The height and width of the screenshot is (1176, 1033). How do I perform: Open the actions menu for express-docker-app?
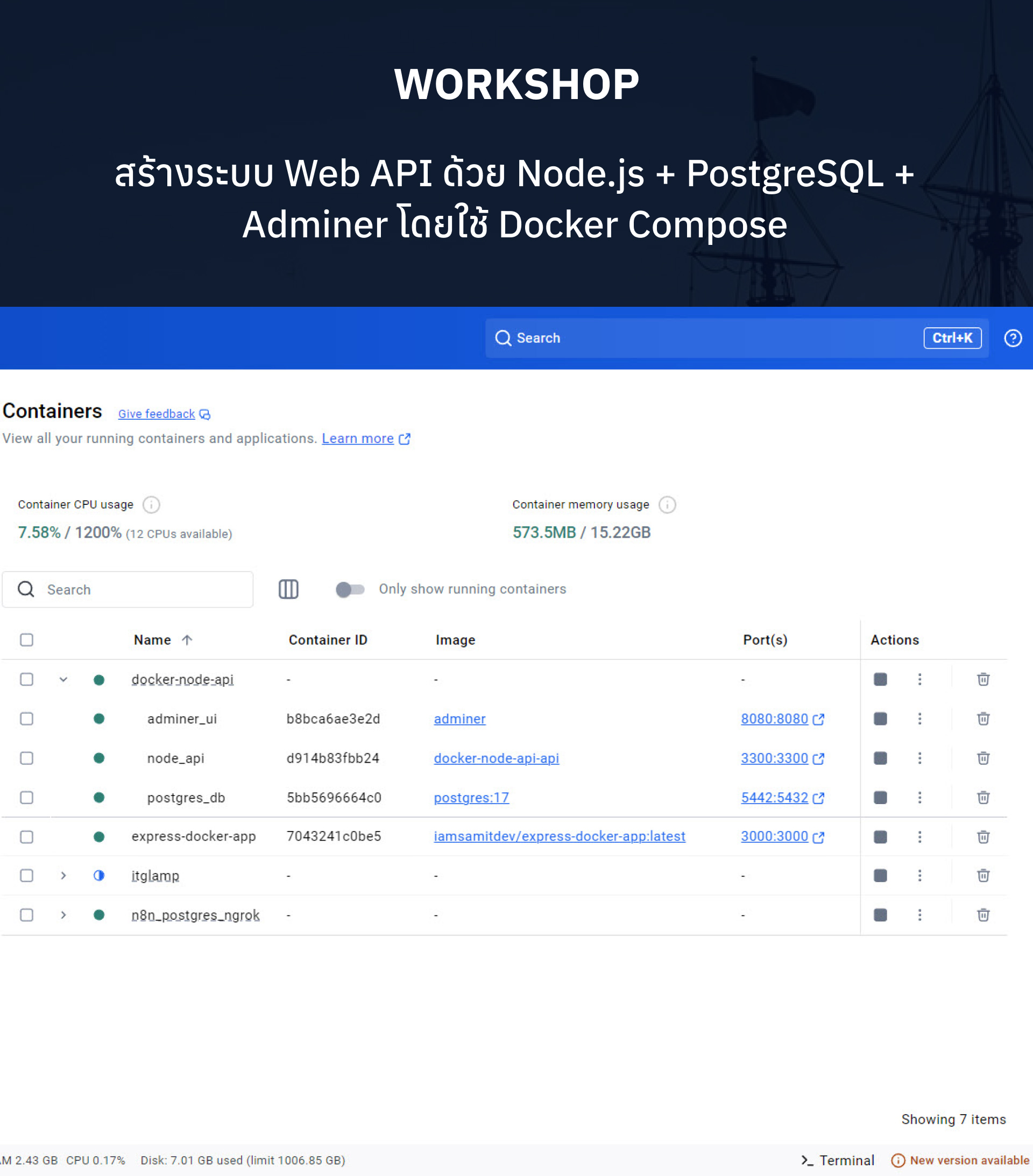pos(919,836)
